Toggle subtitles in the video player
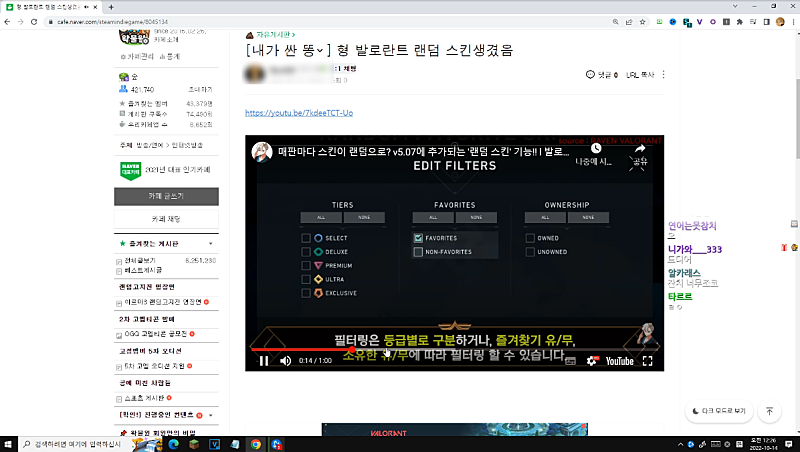 570,361
